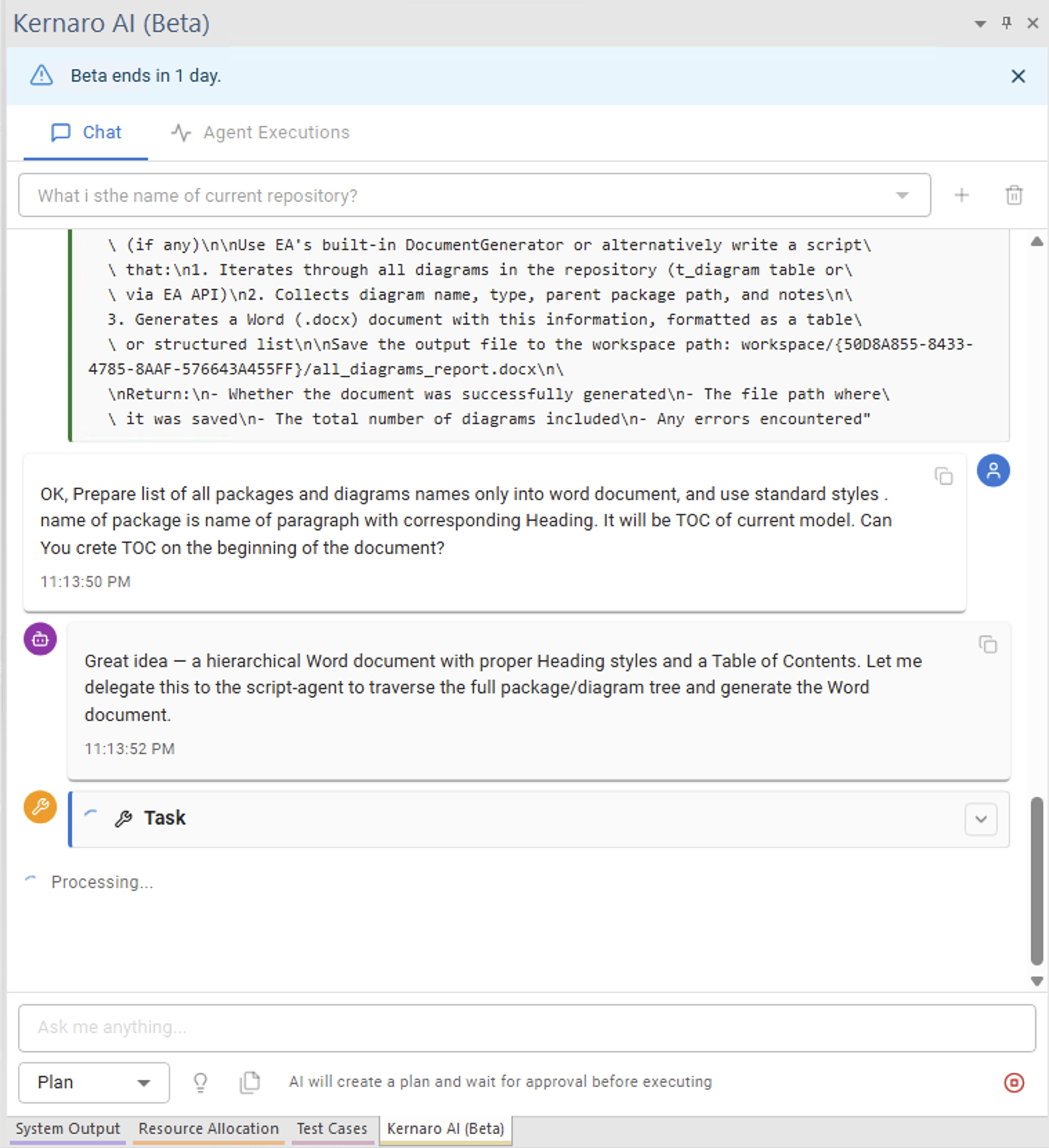The image size is (1049, 1148).
Task: Click the 11:13:50 PM timestamp
Action: click(85, 582)
